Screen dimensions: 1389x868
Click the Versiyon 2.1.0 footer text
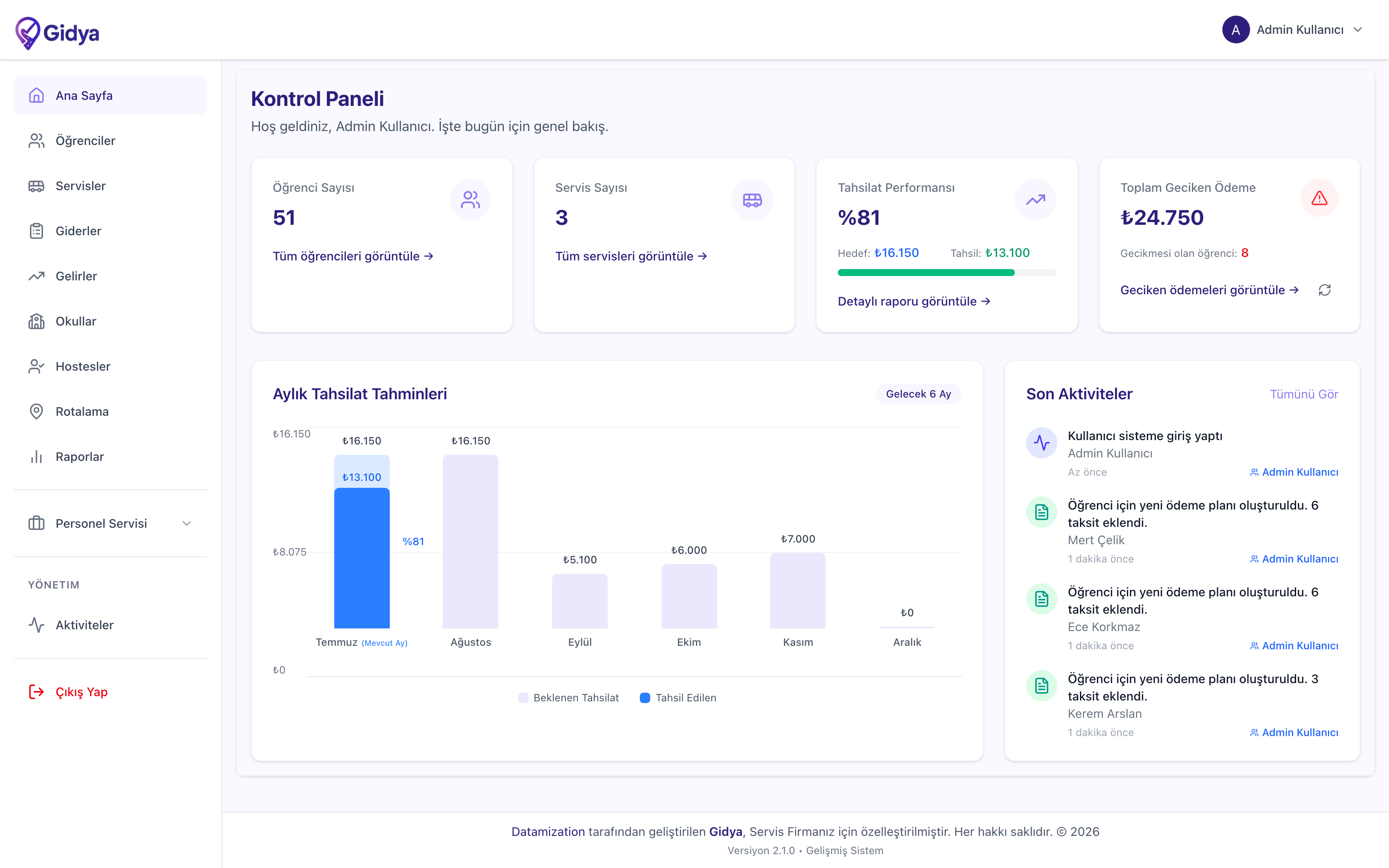(x=761, y=850)
